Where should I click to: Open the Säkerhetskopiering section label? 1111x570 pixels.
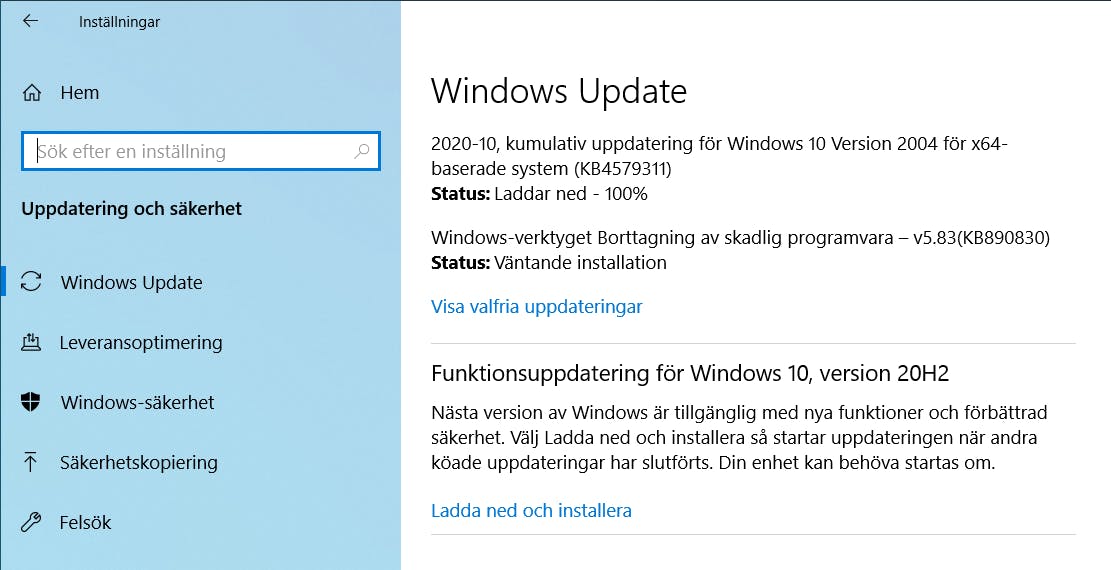pos(139,463)
